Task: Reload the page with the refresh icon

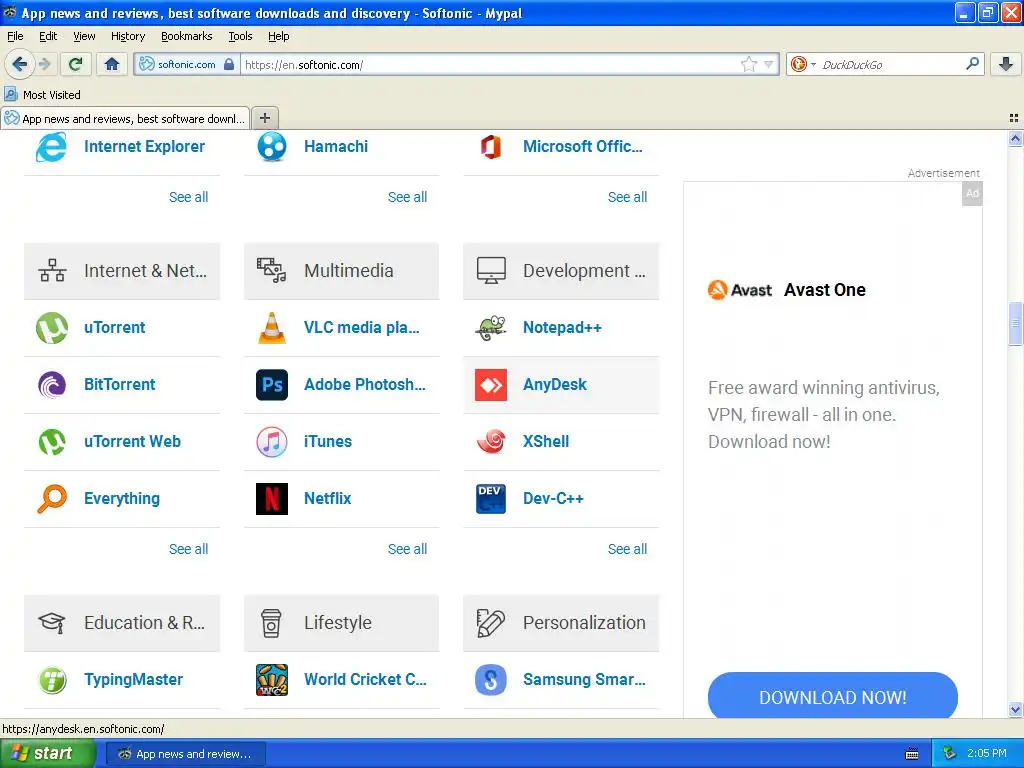Action: click(75, 64)
